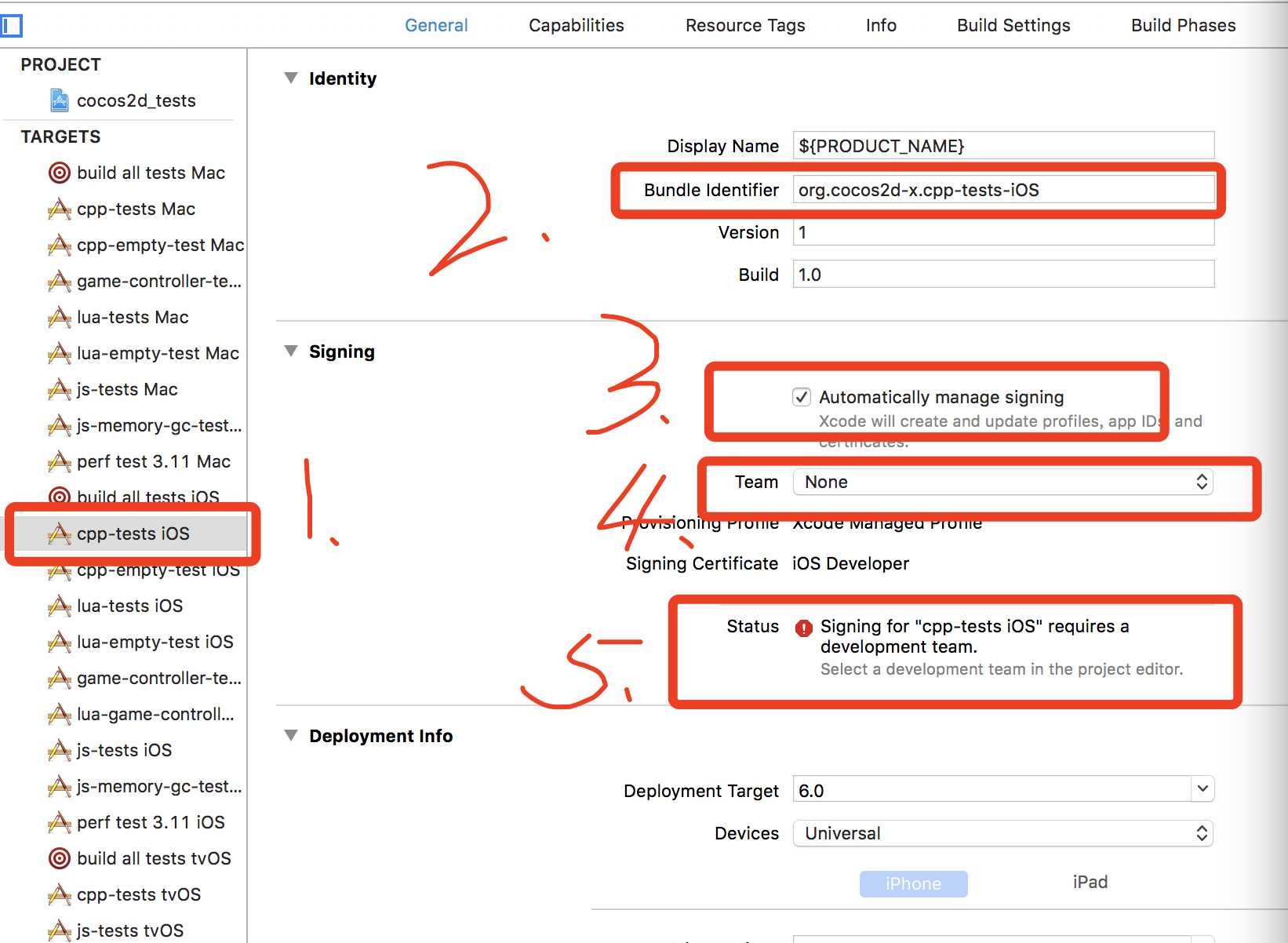Click cpp-empty-test Mac app icon

(59, 245)
